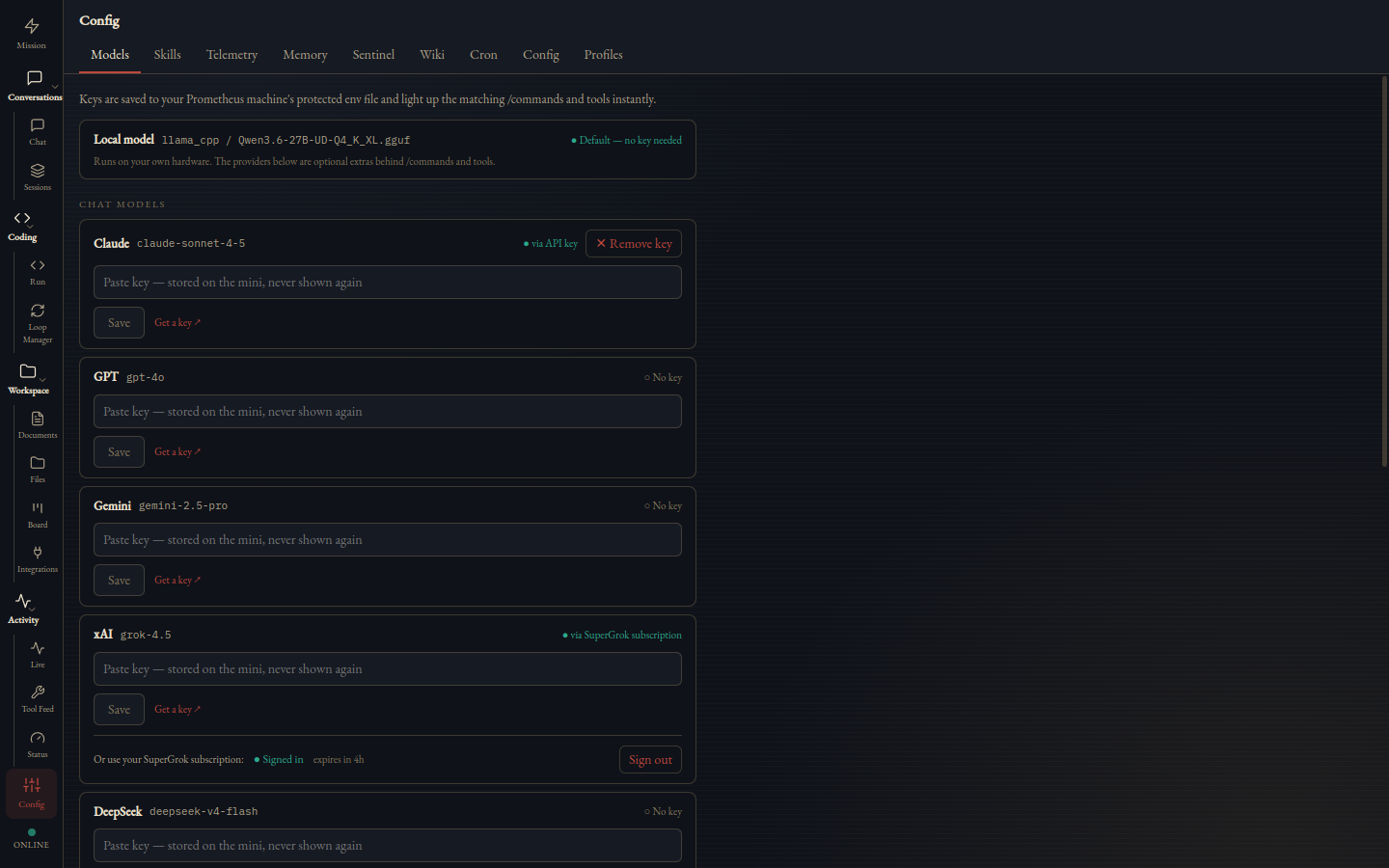Open the Conversations speech bubble icon
This screenshot has width=1389, height=868.
coord(35,78)
